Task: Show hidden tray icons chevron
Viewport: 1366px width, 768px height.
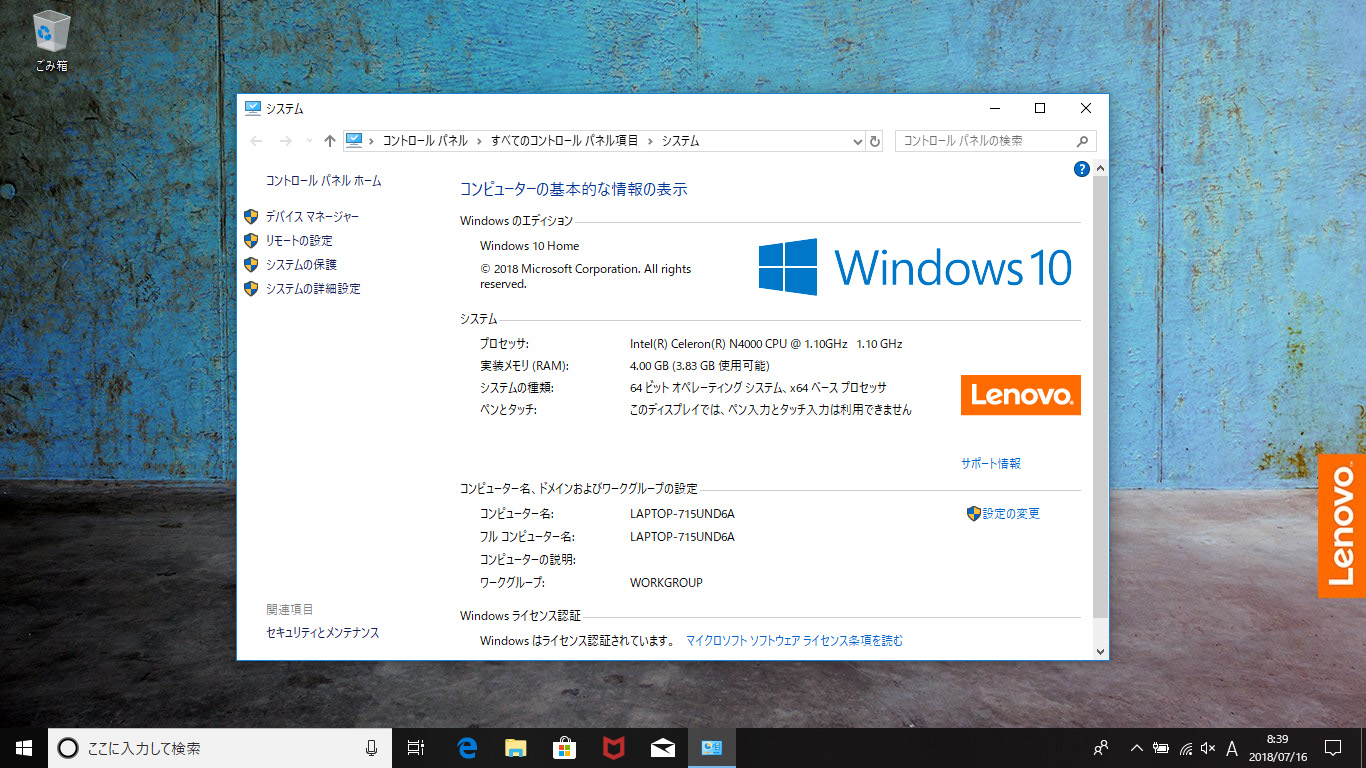Action: 1136,748
